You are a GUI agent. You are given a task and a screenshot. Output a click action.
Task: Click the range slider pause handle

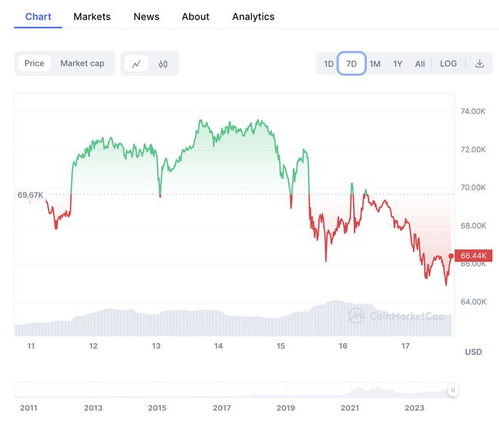pos(453,390)
